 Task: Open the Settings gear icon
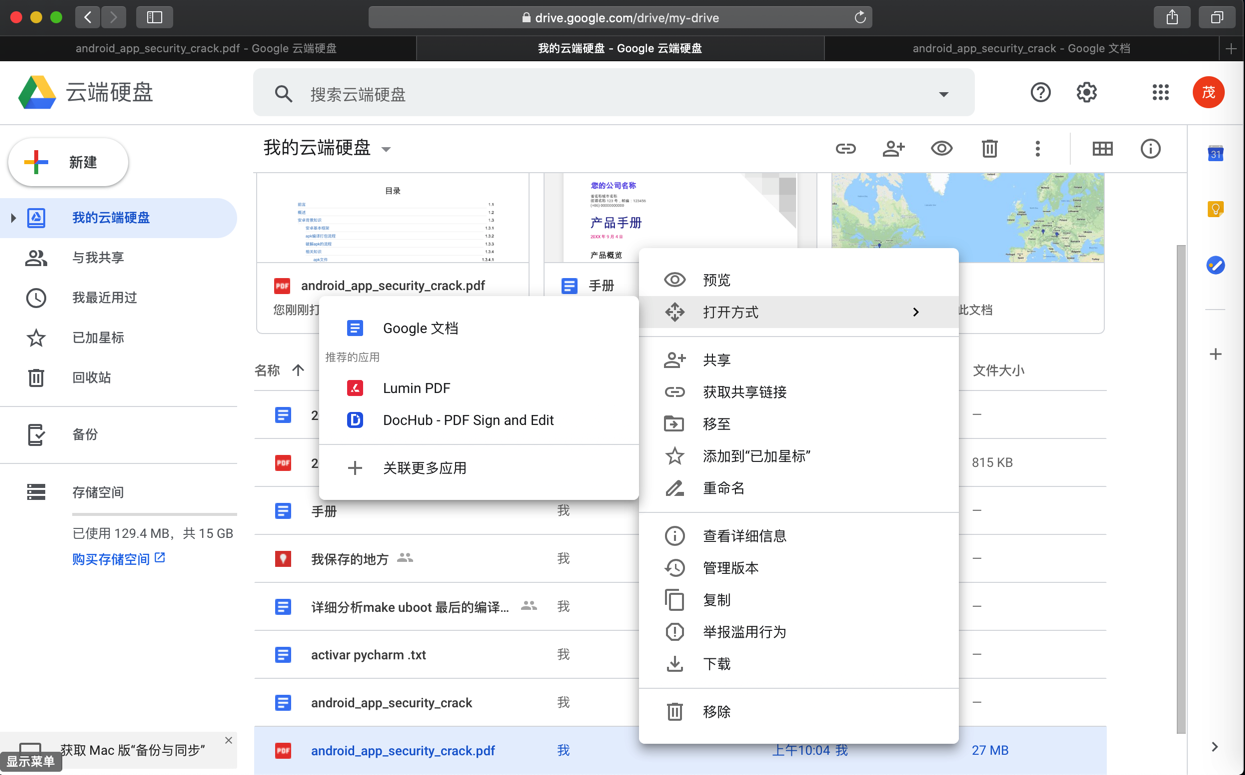[x=1086, y=93]
